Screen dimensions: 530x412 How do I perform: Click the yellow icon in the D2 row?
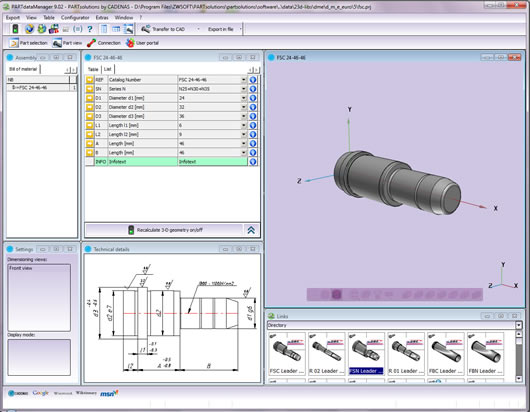(x=90, y=107)
